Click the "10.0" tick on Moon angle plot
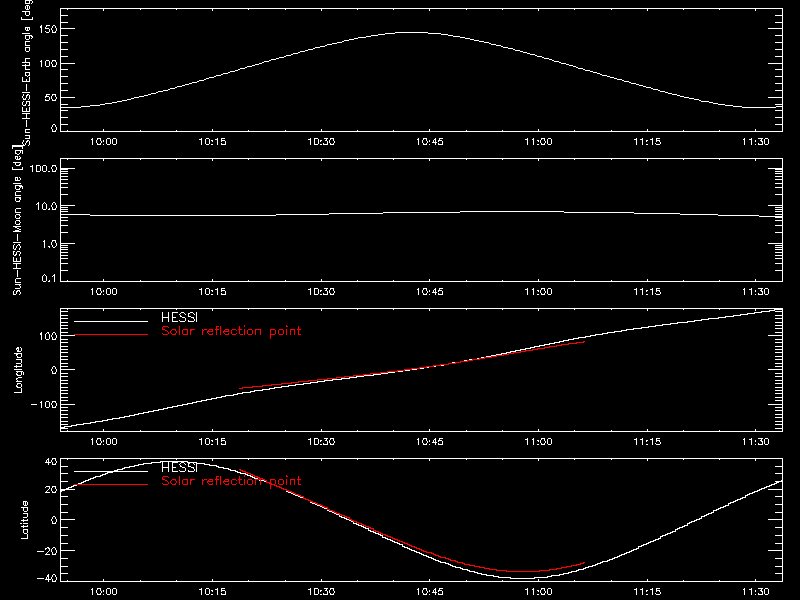 [46, 206]
